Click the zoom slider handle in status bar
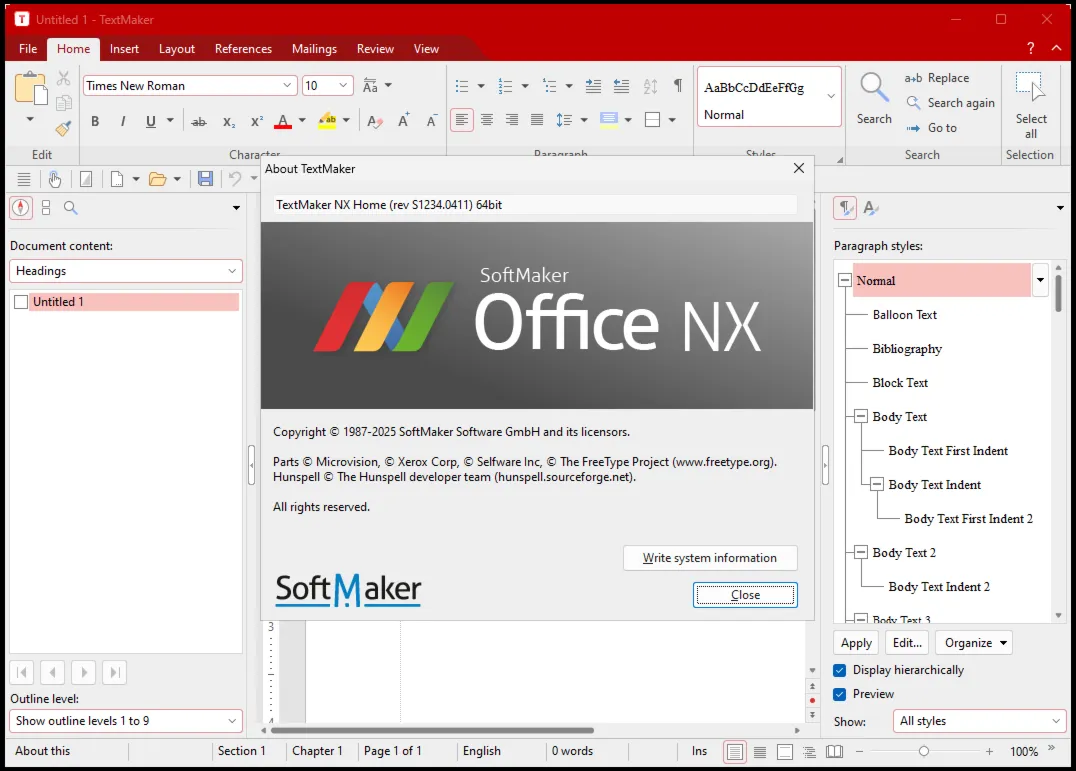The height and width of the screenshot is (771, 1076). click(924, 751)
